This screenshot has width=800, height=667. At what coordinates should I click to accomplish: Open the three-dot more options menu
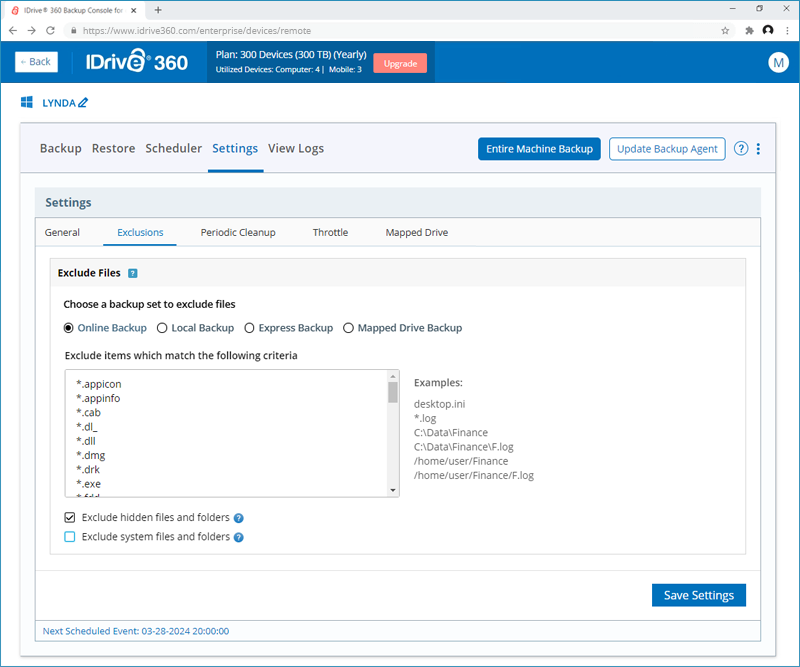758,149
